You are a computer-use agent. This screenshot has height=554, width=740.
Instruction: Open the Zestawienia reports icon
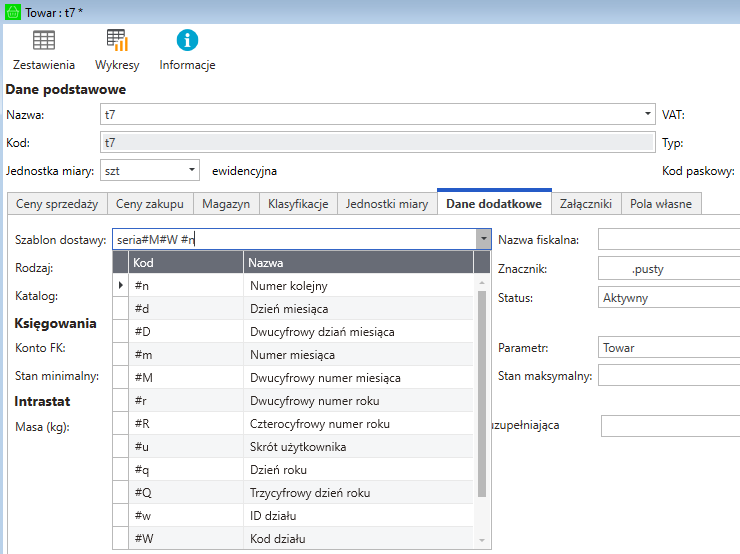click(x=43, y=41)
